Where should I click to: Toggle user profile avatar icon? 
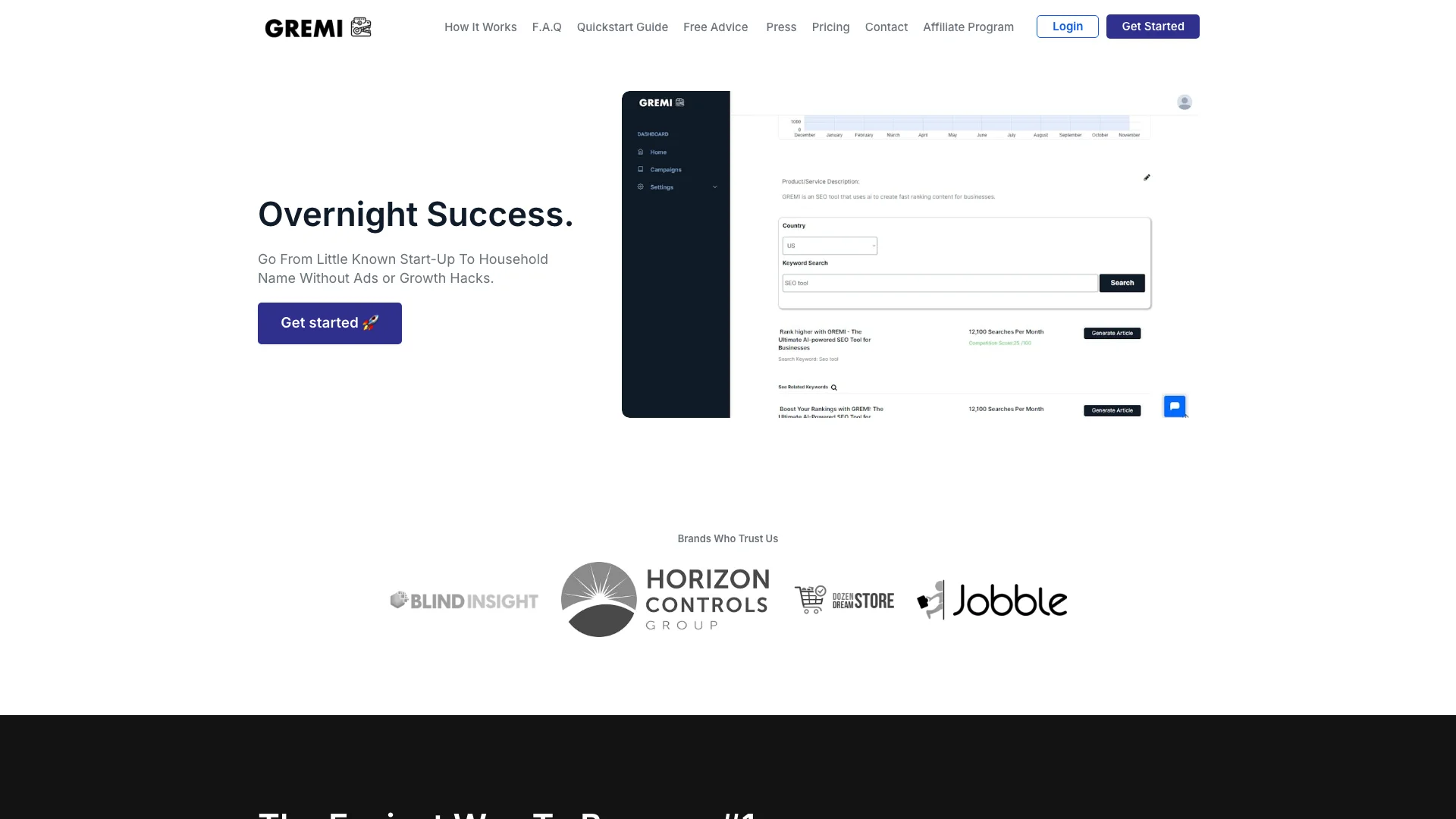[1184, 102]
